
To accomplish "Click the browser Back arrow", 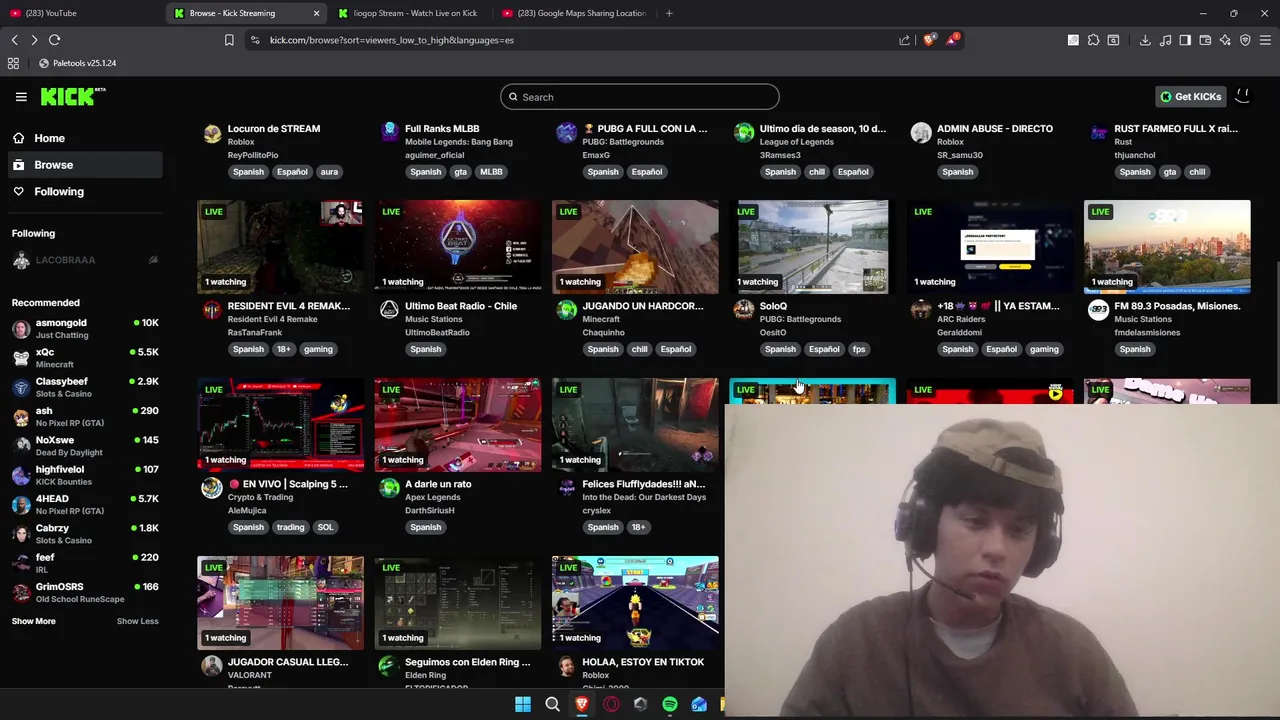I will (15, 40).
